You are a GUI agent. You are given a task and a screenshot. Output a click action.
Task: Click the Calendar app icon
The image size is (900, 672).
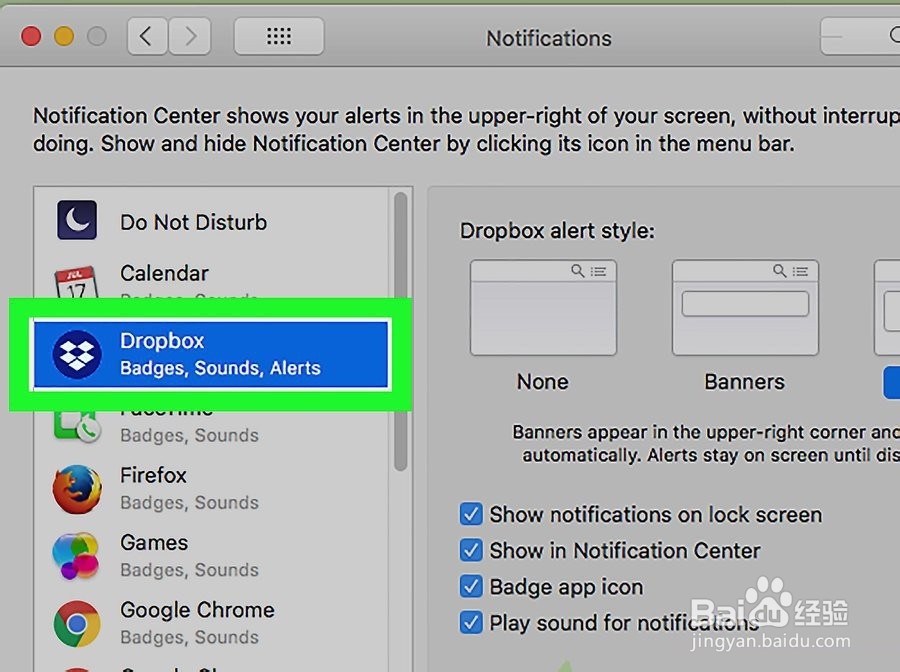[x=76, y=282]
